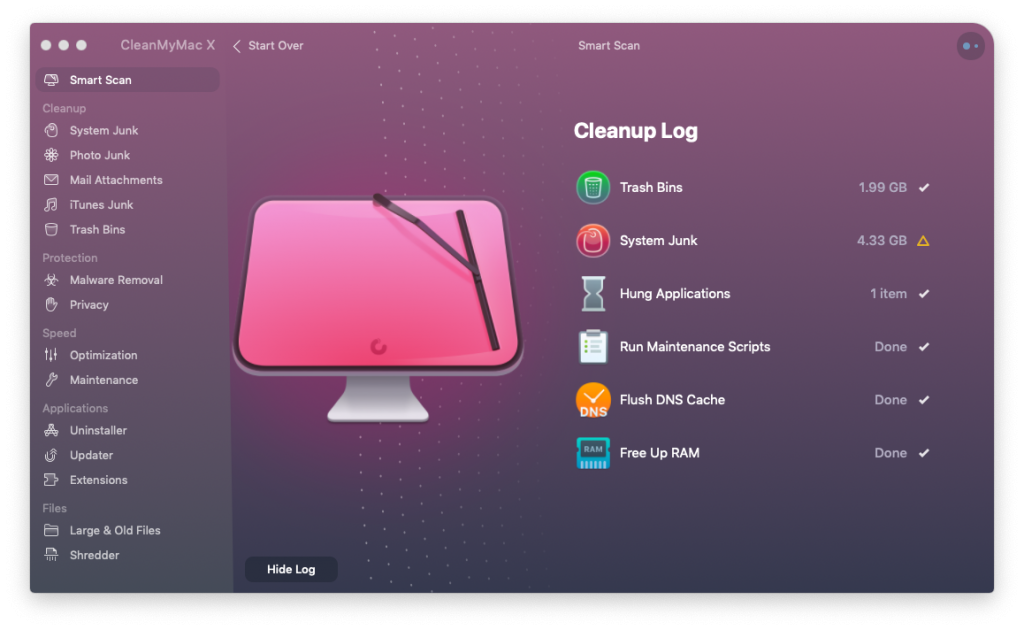
Task: Click the System Junk sidebar icon
Action: click(x=51, y=130)
